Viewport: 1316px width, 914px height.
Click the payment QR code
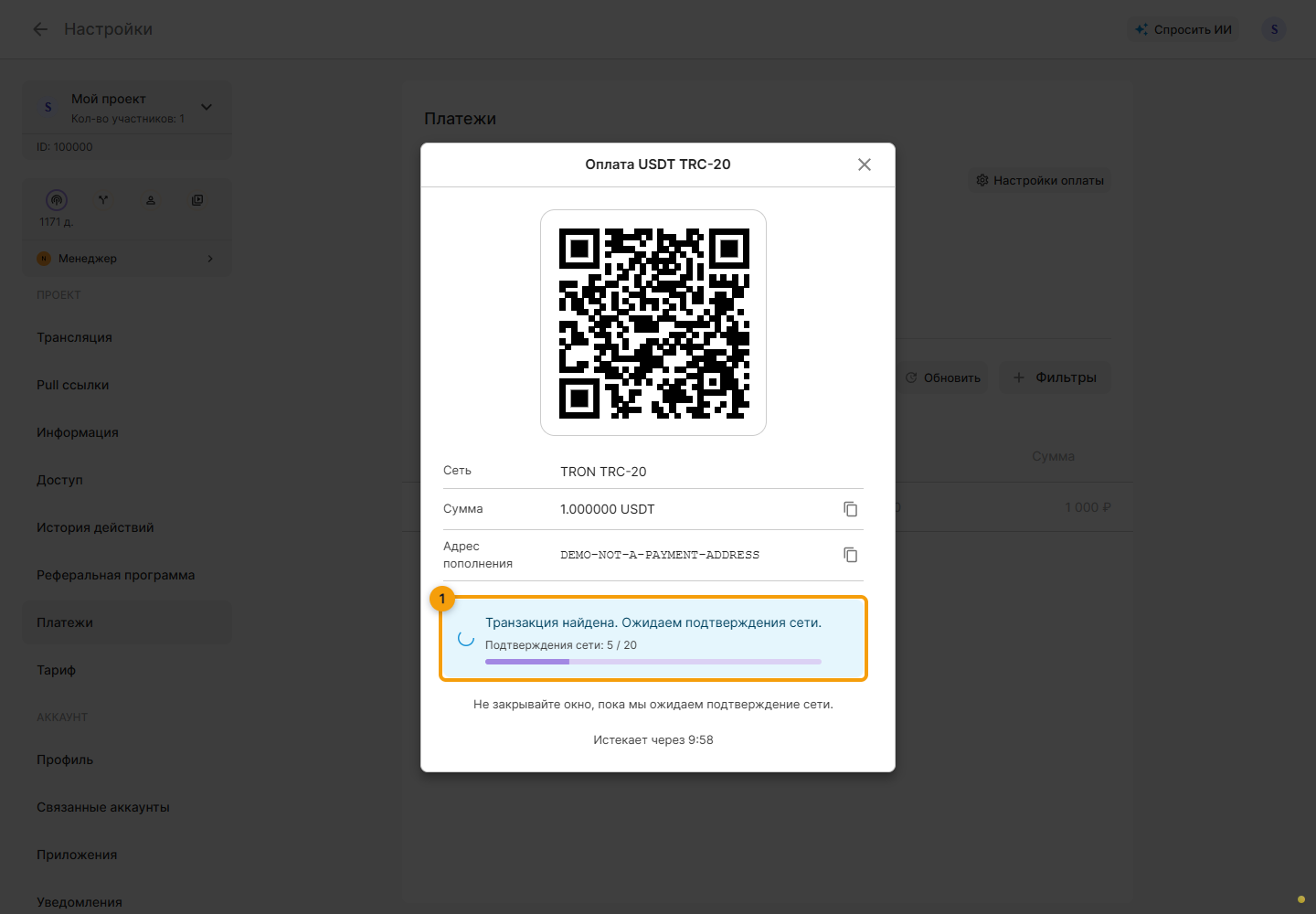pyautogui.click(x=653, y=323)
